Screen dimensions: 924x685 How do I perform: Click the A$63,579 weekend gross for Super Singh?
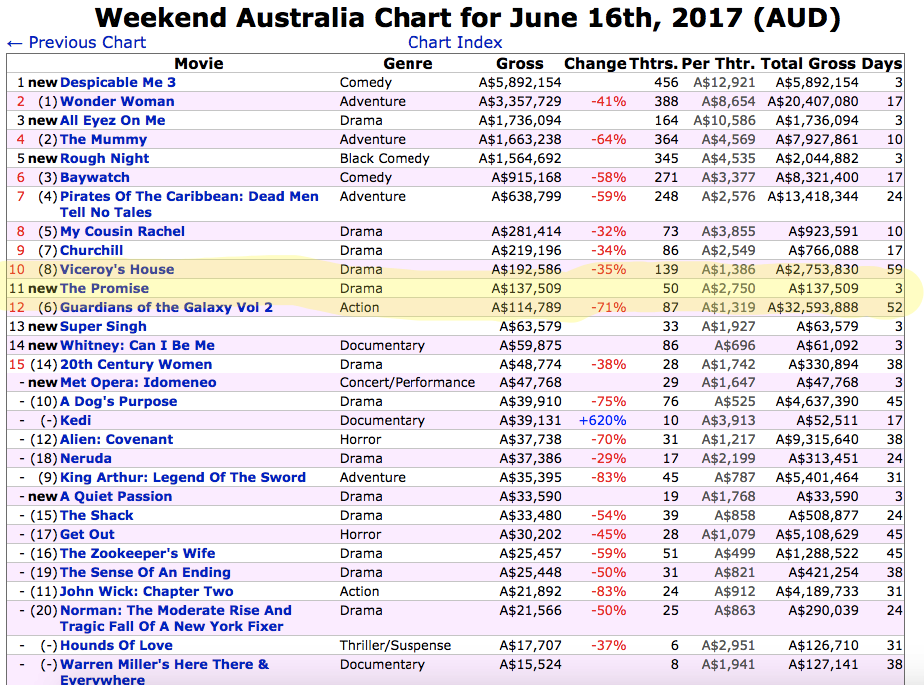click(530, 327)
